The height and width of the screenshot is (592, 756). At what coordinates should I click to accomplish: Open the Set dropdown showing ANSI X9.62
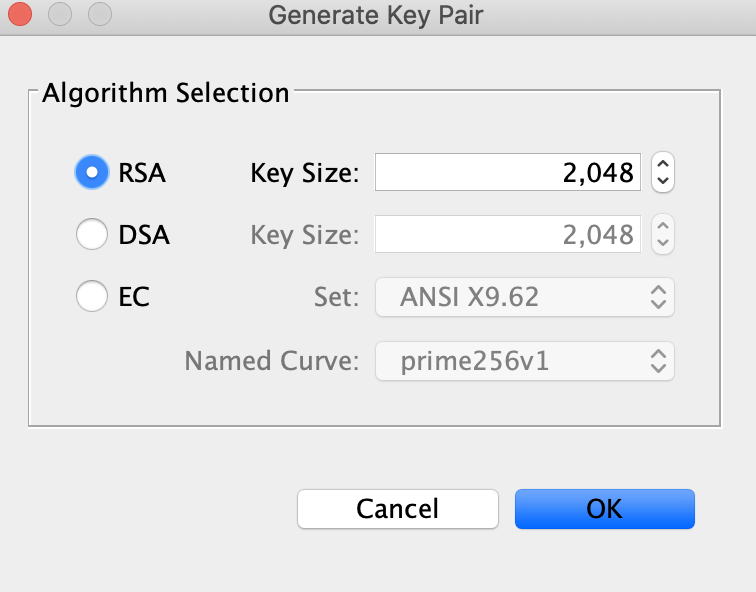click(x=524, y=296)
